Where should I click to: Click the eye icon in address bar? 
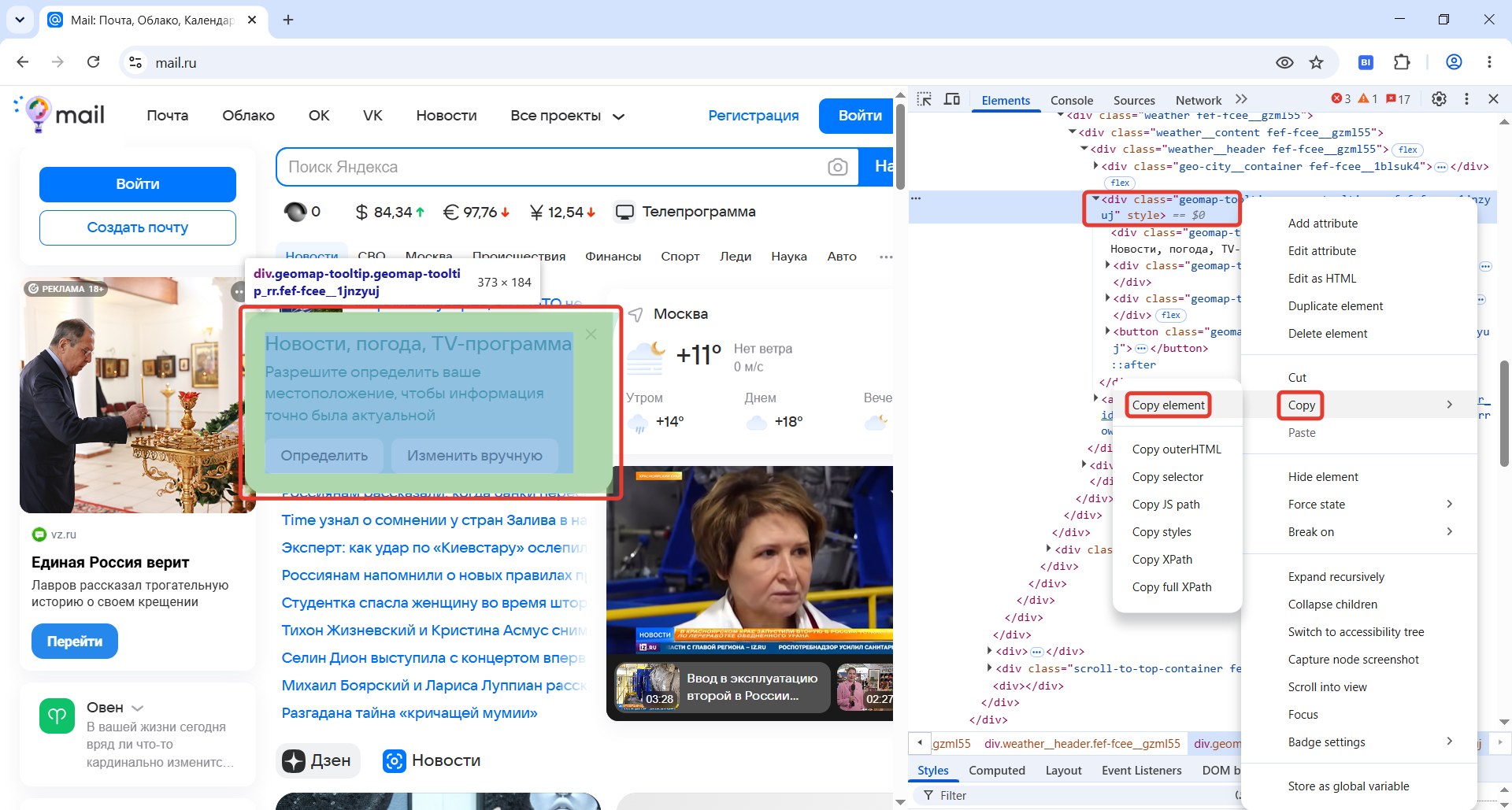tap(1284, 62)
